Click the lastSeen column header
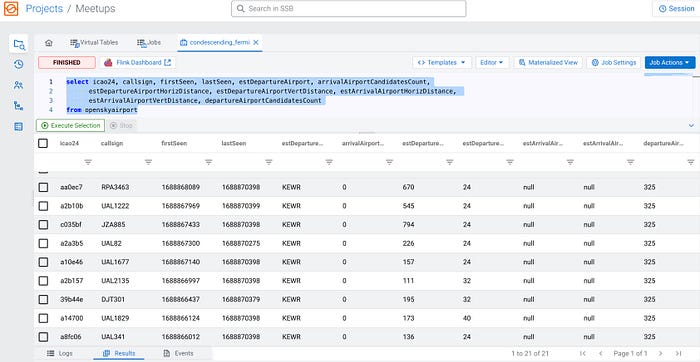Image resolution: width=700 pixels, height=362 pixels. (234, 143)
